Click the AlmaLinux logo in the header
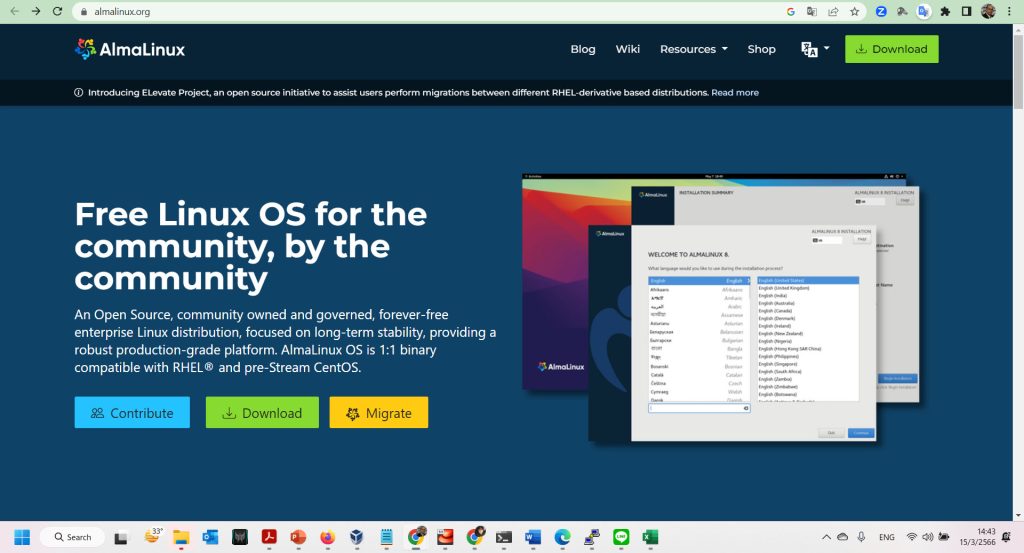 [130, 49]
